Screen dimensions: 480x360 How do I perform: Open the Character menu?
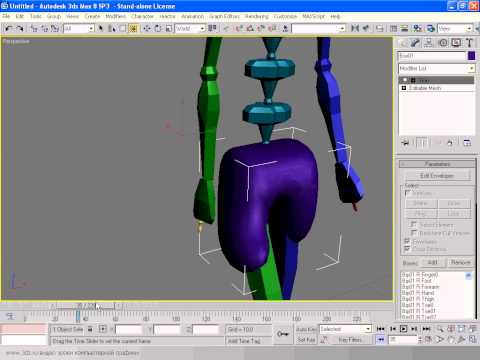coord(142,16)
